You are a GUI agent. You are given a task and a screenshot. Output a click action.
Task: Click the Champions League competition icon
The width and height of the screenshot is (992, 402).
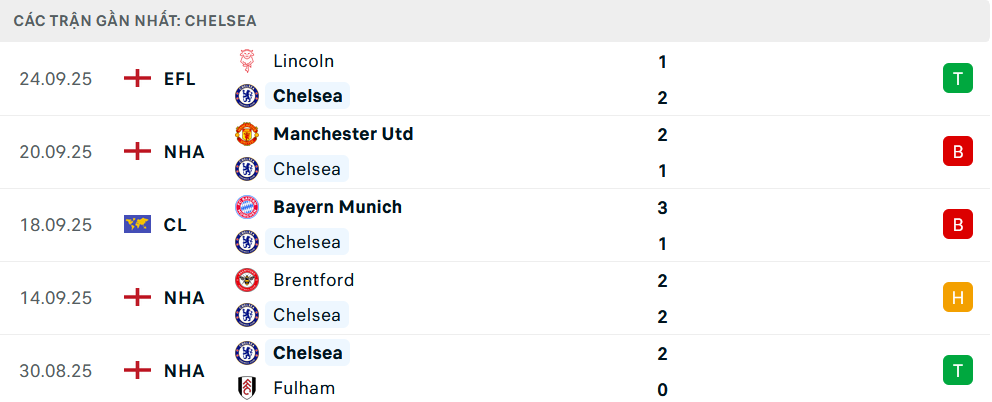point(137,225)
